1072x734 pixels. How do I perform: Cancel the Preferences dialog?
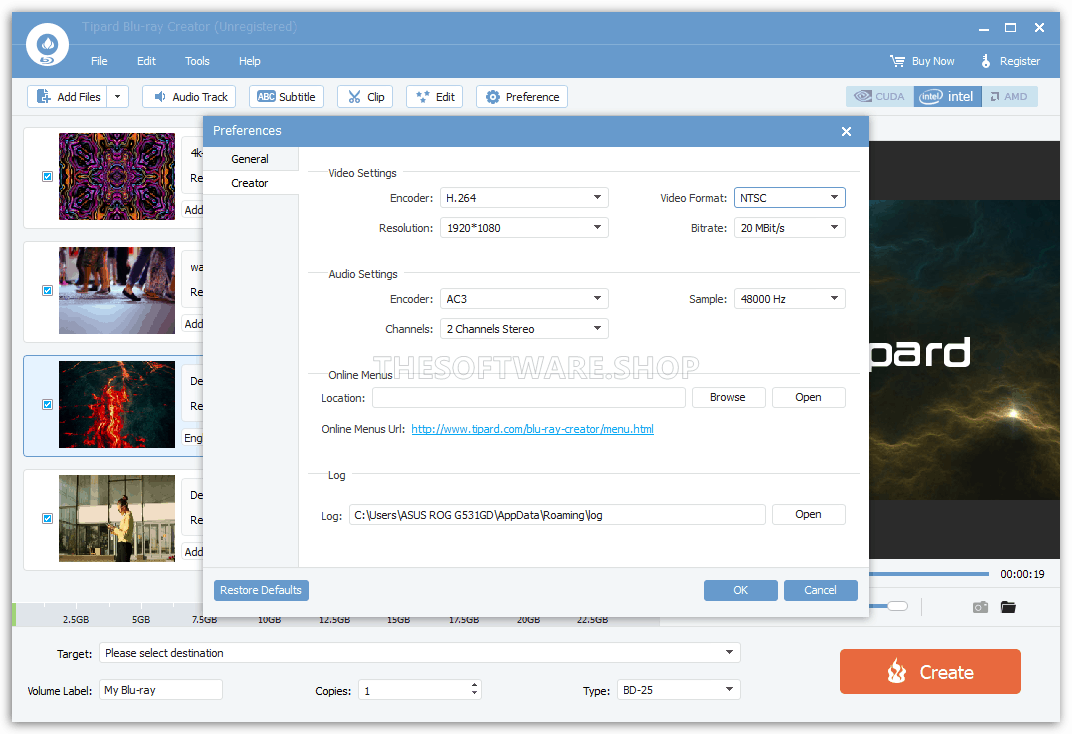tap(820, 590)
